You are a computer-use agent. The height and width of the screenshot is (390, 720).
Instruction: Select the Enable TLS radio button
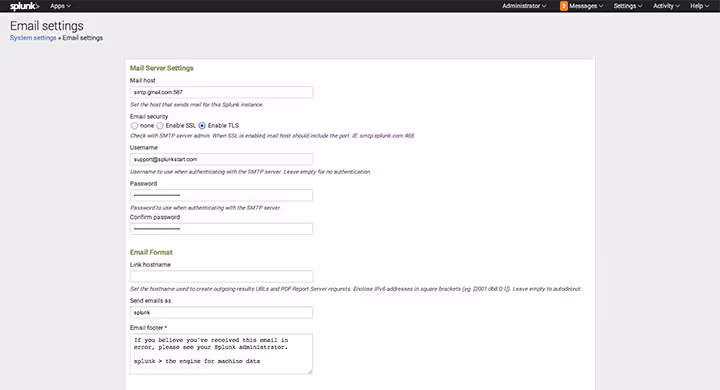pos(202,125)
